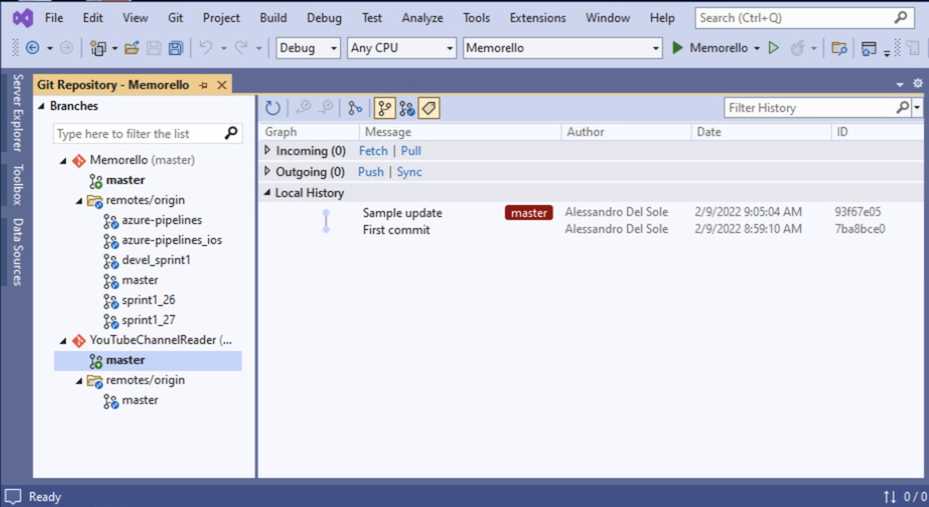The width and height of the screenshot is (929, 507).
Task: Open the Git menu
Action: 175,18
